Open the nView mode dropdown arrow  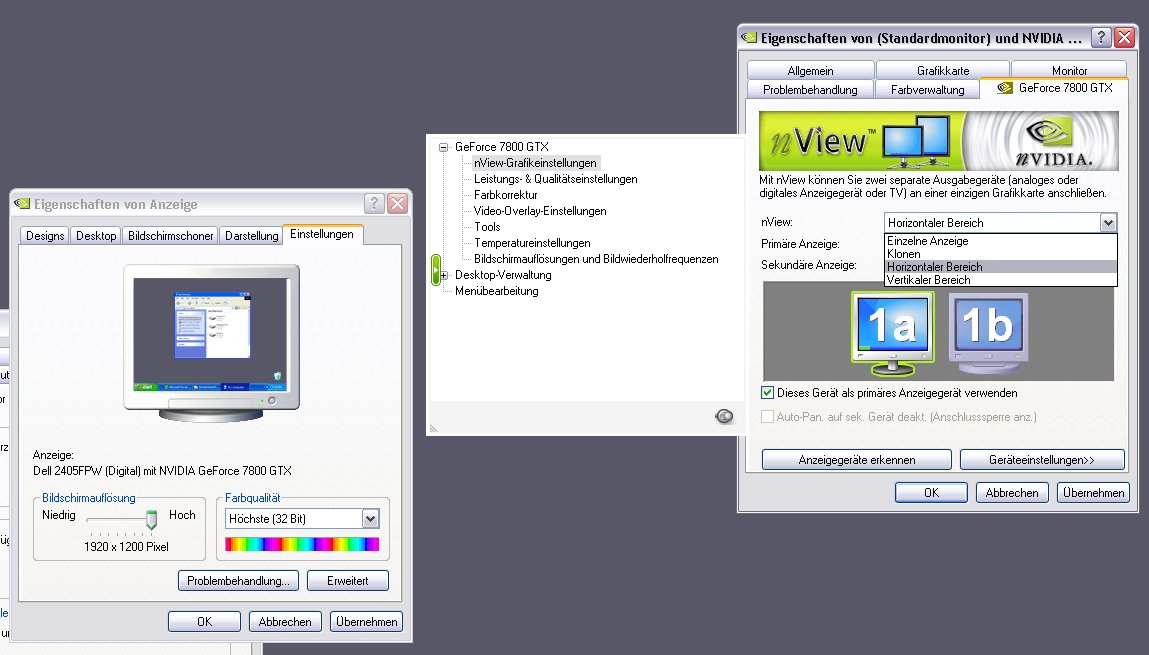tap(1108, 223)
